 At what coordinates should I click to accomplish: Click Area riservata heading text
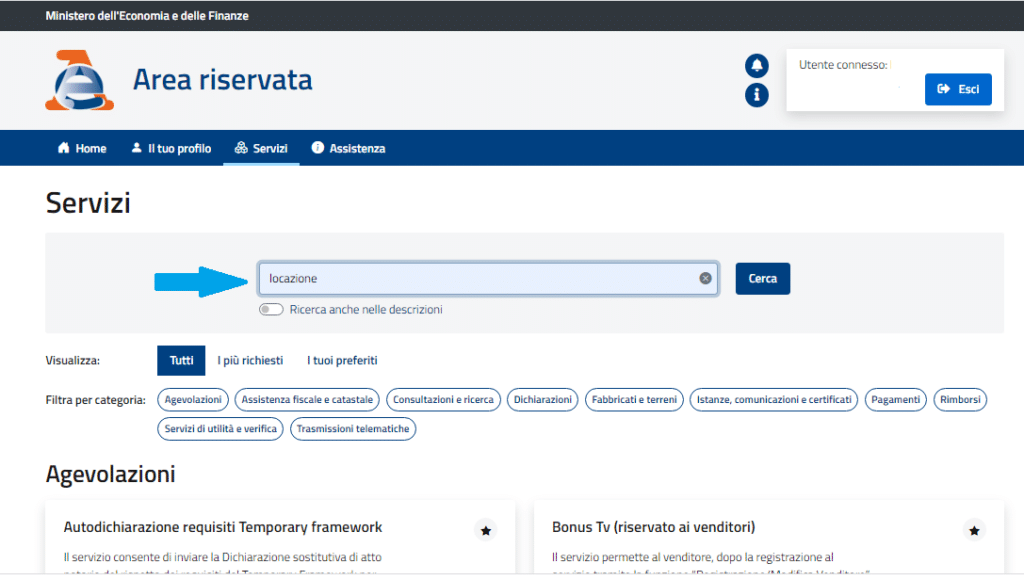(223, 80)
